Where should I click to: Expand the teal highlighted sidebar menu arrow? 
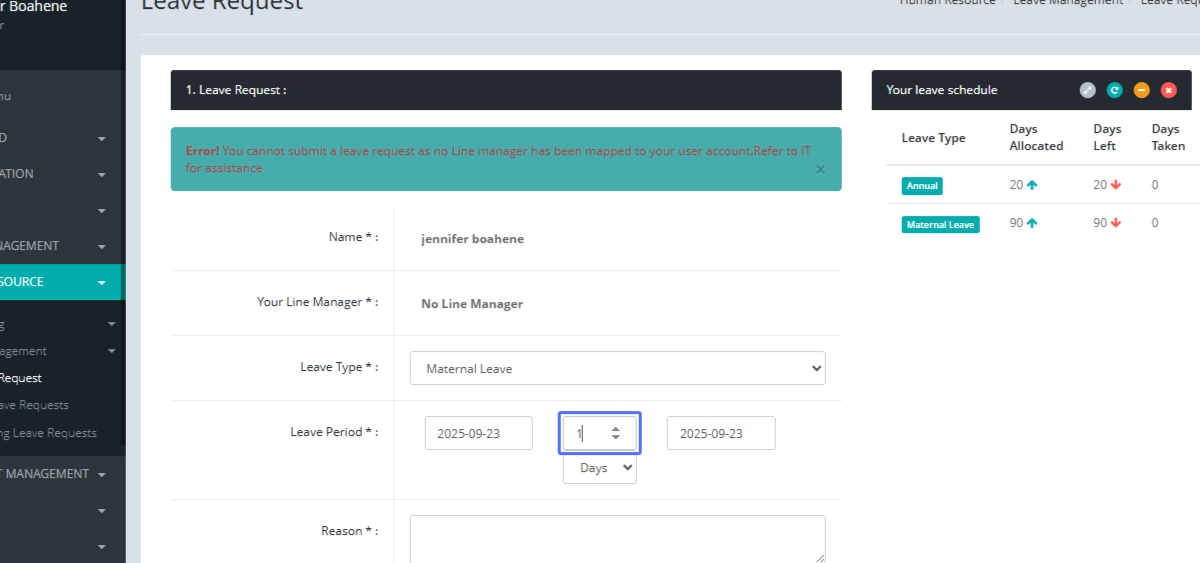(x=102, y=283)
